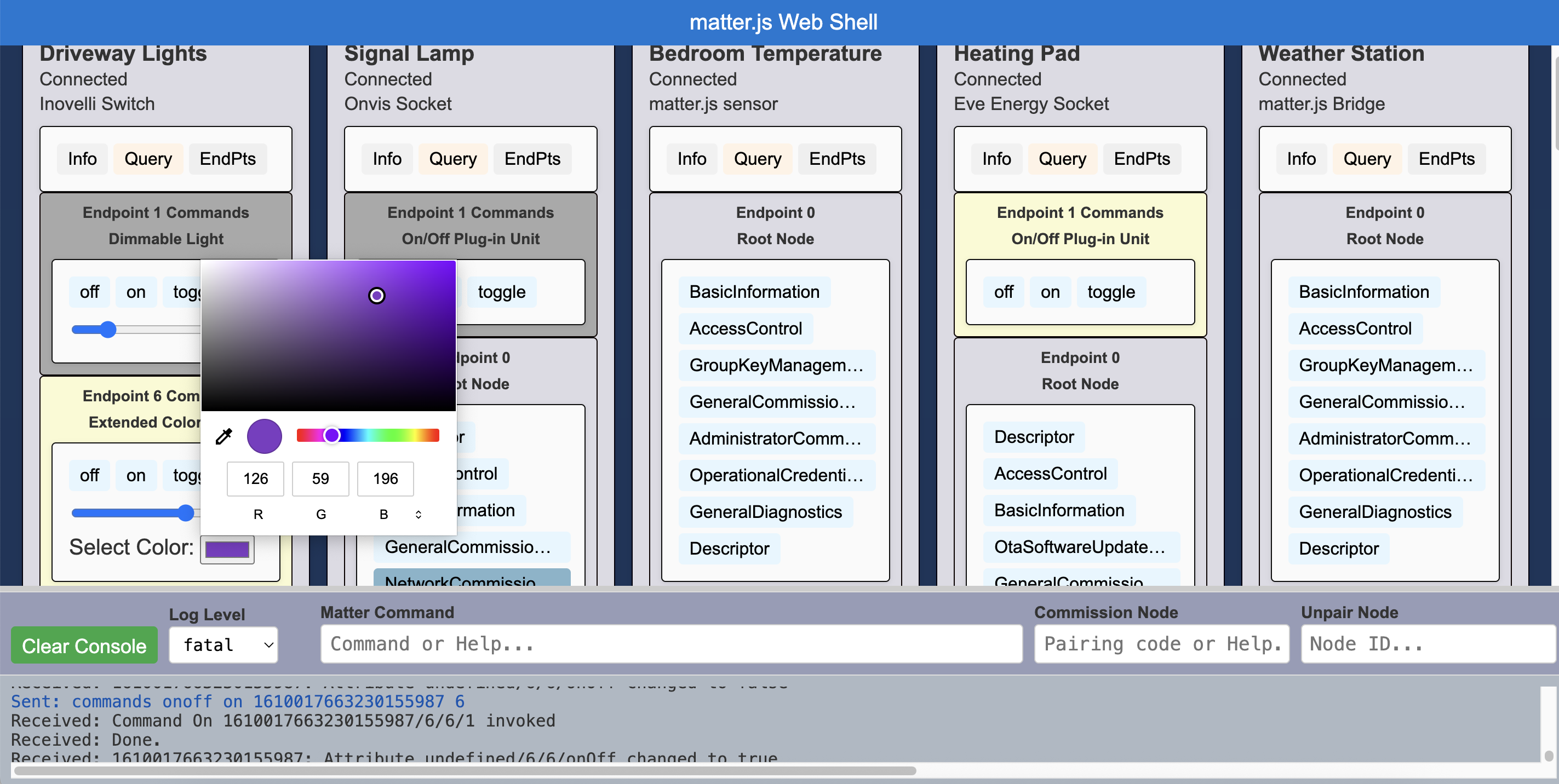Toggle Heating Pad plug-in unit
This screenshot has height=784, width=1559.
coord(1110,292)
